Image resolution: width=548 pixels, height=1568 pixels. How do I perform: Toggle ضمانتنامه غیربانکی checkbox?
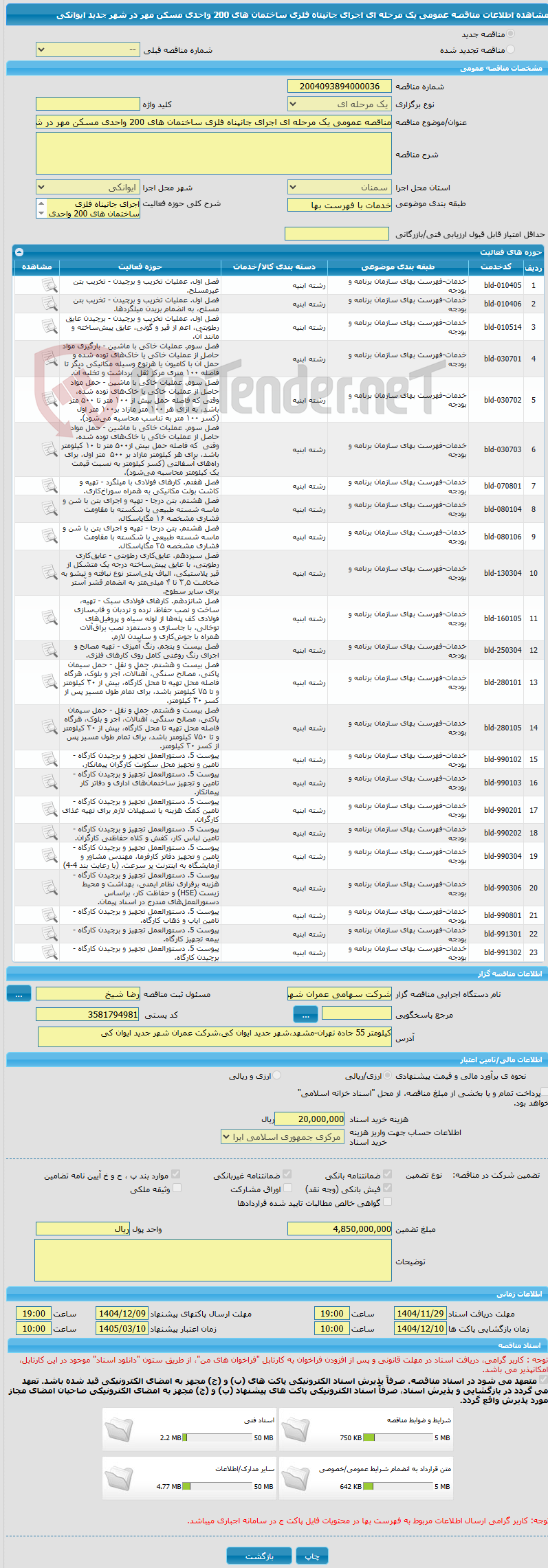(x=287, y=1174)
